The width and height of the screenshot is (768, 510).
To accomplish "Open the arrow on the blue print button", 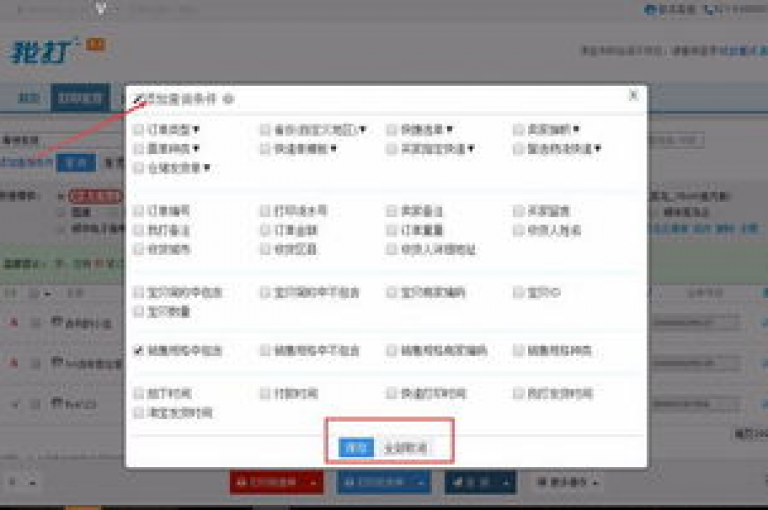I will [421, 483].
